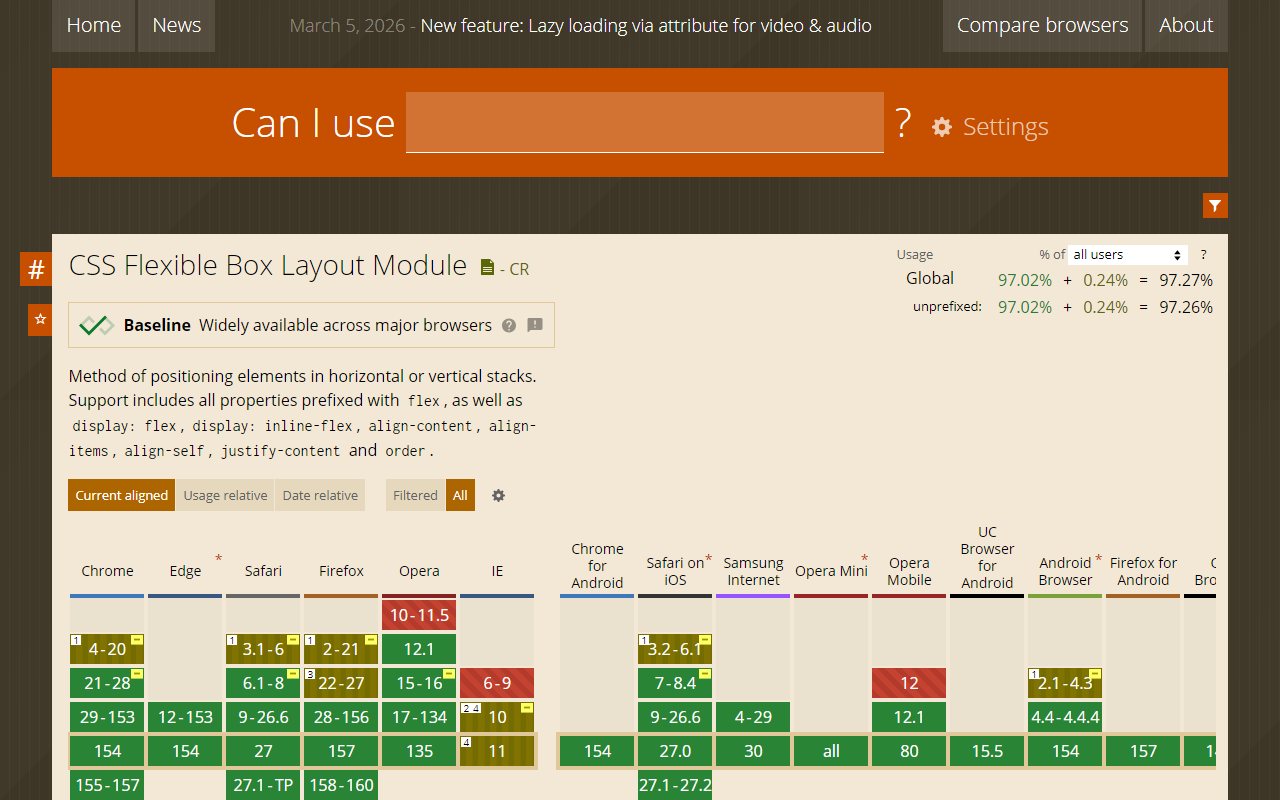Open the About page

coord(1186,26)
